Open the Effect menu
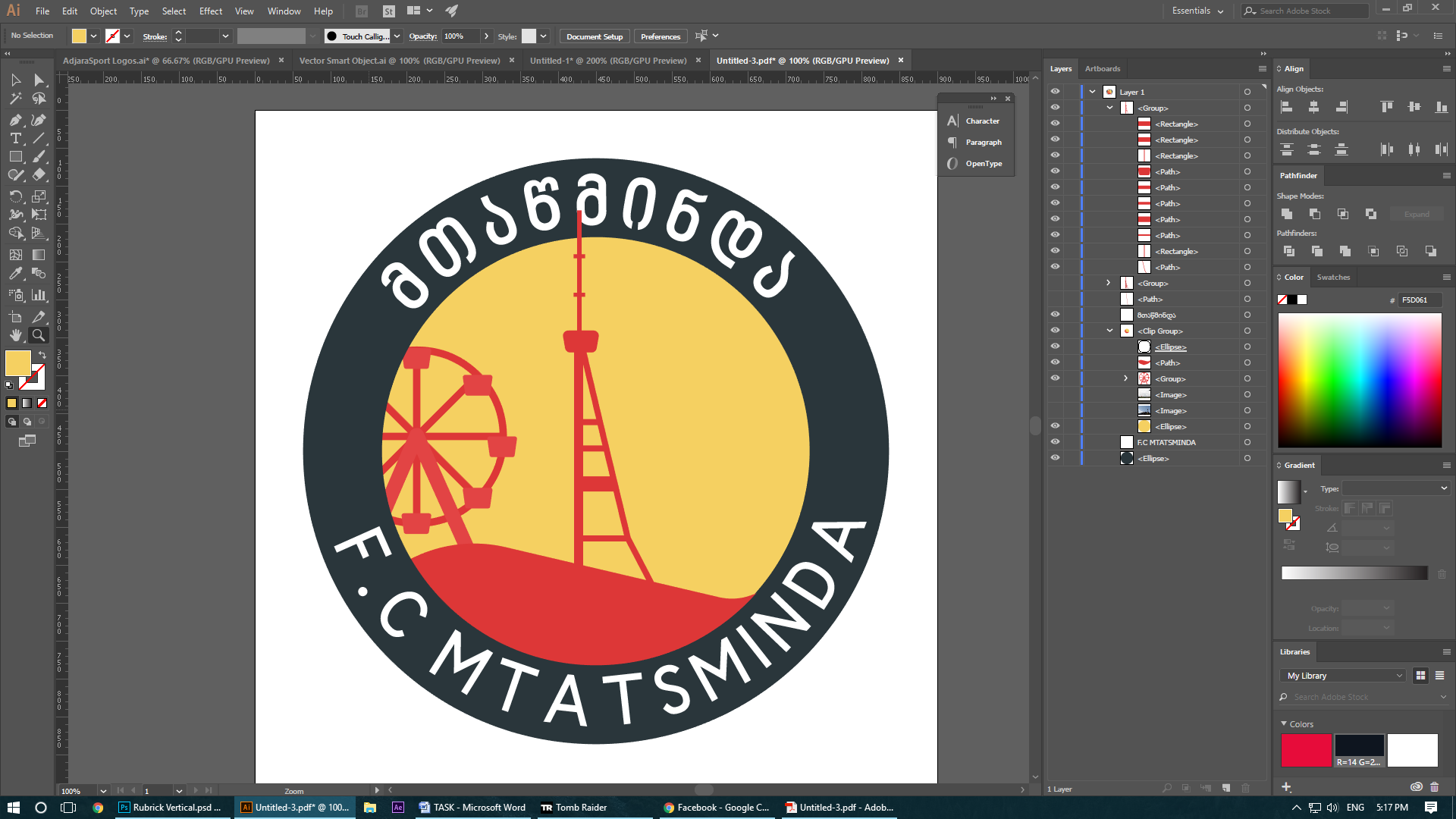 tap(210, 11)
